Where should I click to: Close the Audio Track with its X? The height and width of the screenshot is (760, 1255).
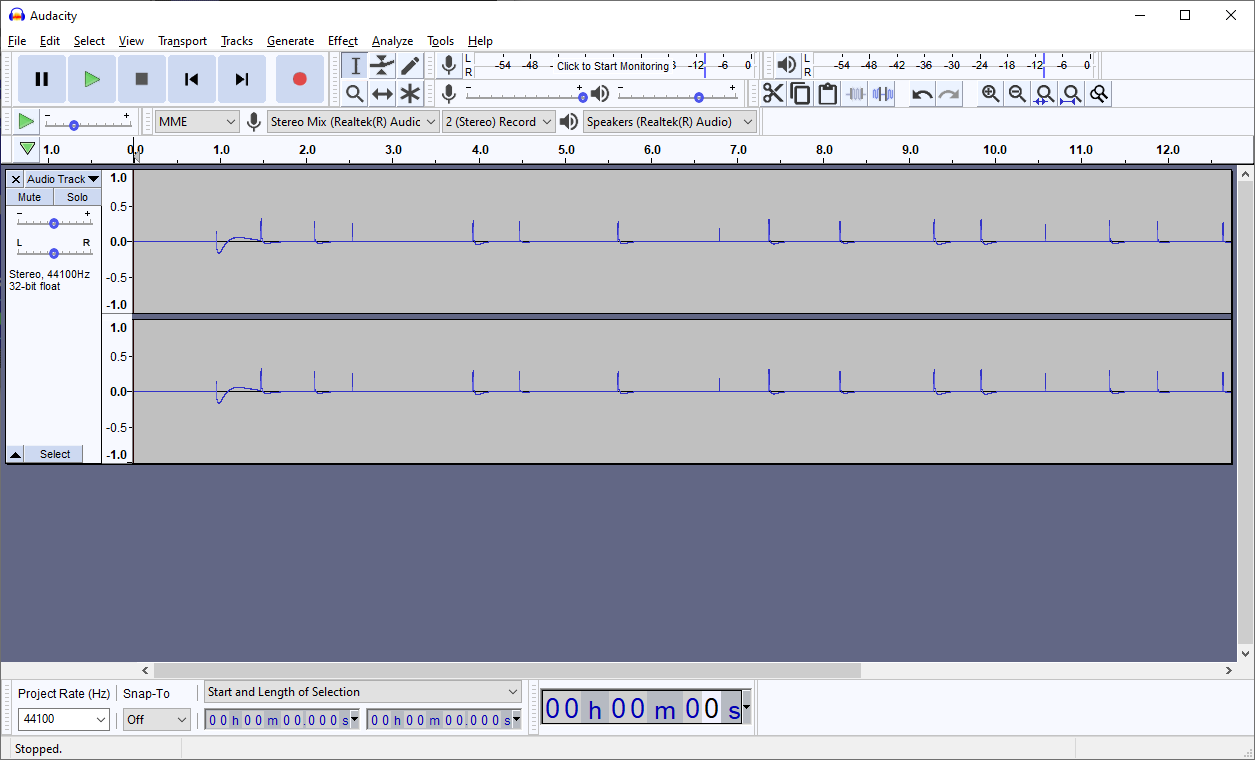(x=15, y=179)
